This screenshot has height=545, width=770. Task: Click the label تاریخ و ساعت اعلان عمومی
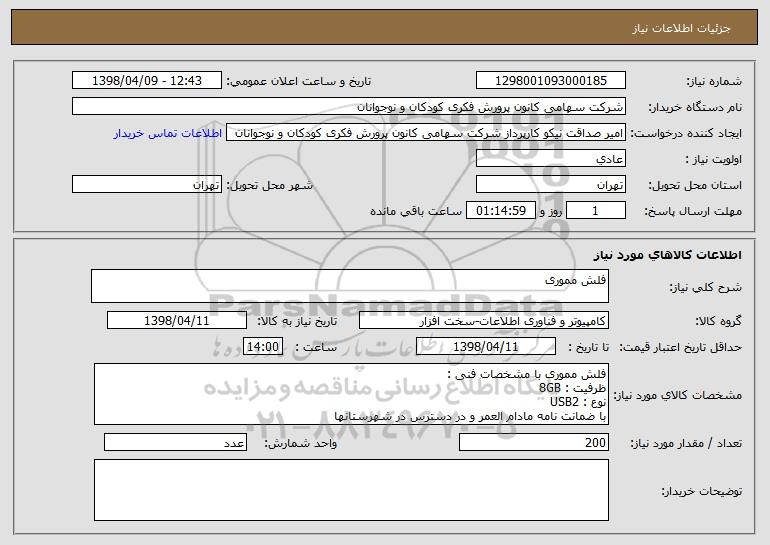point(299,81)
